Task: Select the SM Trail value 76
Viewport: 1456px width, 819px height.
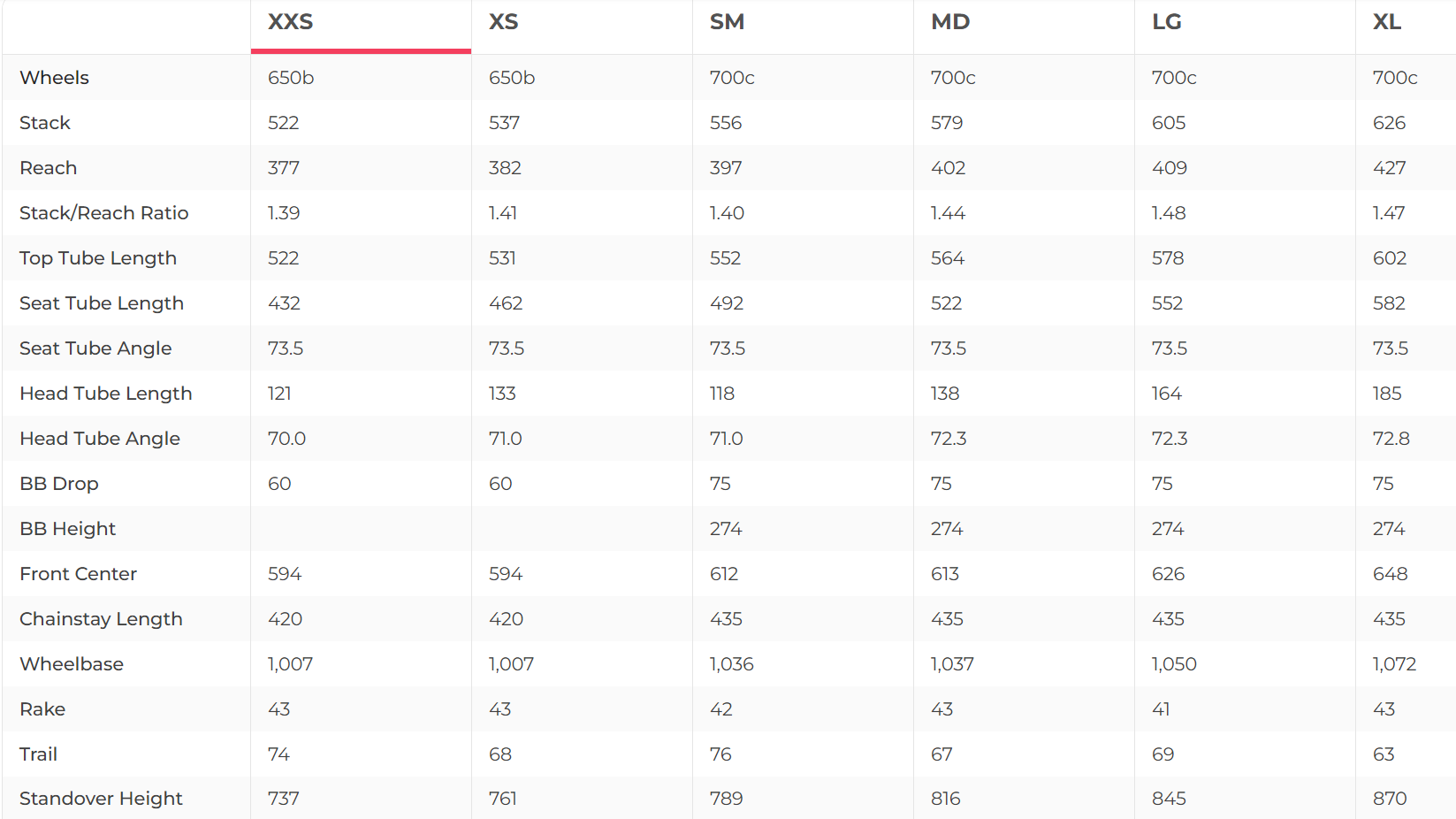Action: (720, 754)
